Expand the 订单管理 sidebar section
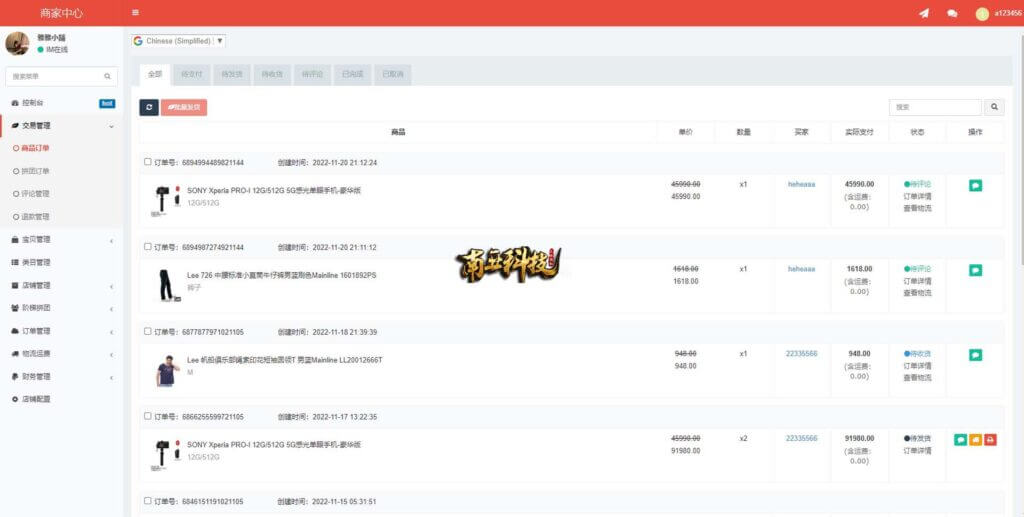The width and height of the screenshot is (1024, 517). click(61, 331)
